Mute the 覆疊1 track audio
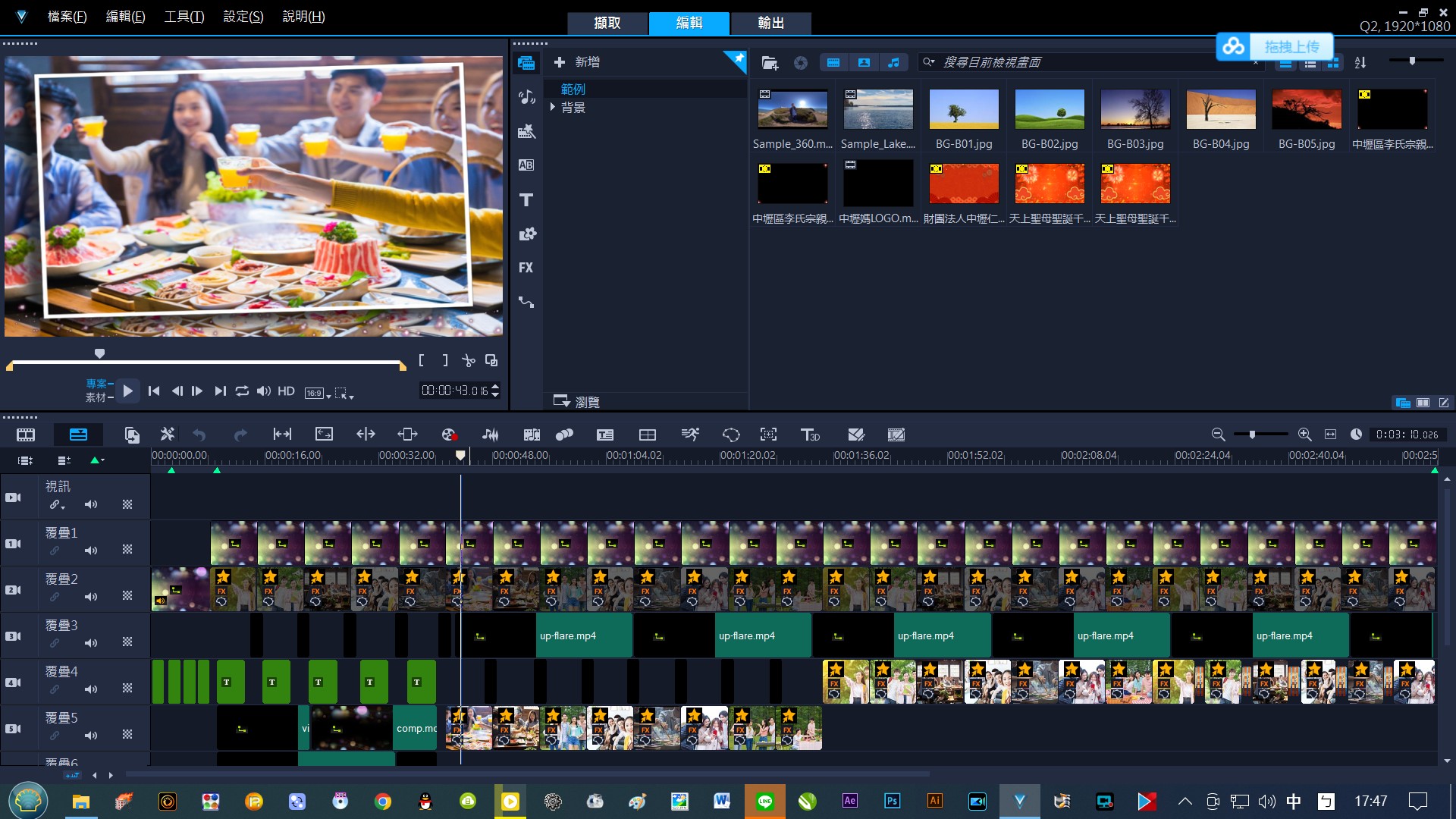Screen dimensions: 1456x819 pos(91,551)
